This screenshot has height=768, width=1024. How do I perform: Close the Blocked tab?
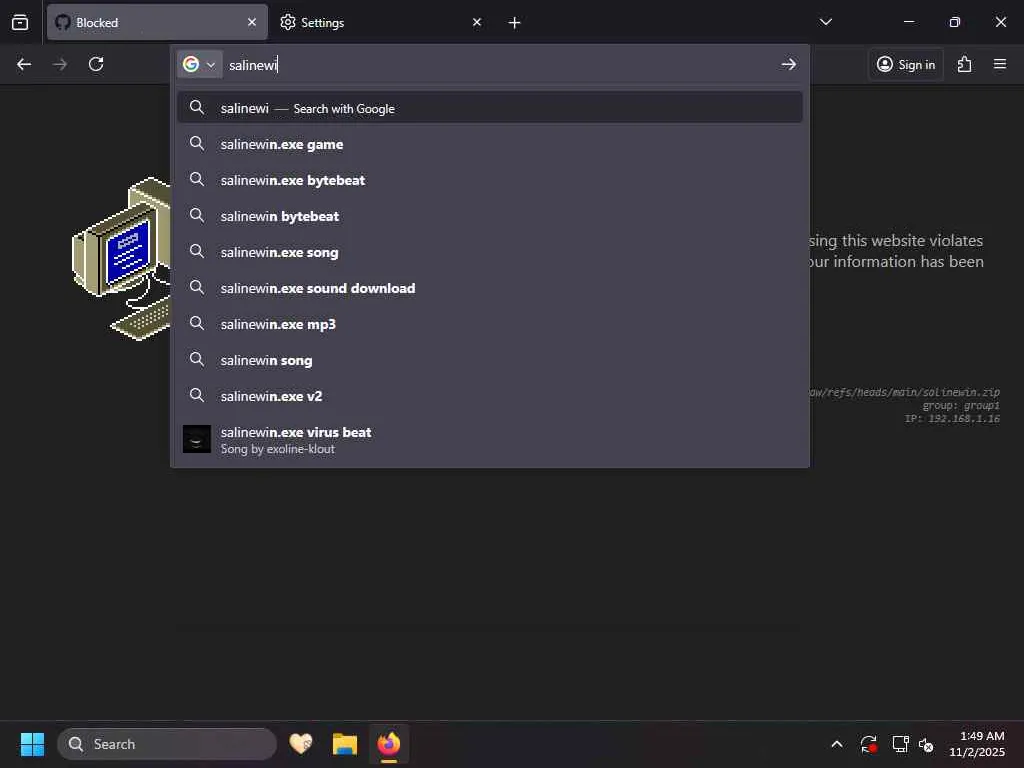[252, 22]
